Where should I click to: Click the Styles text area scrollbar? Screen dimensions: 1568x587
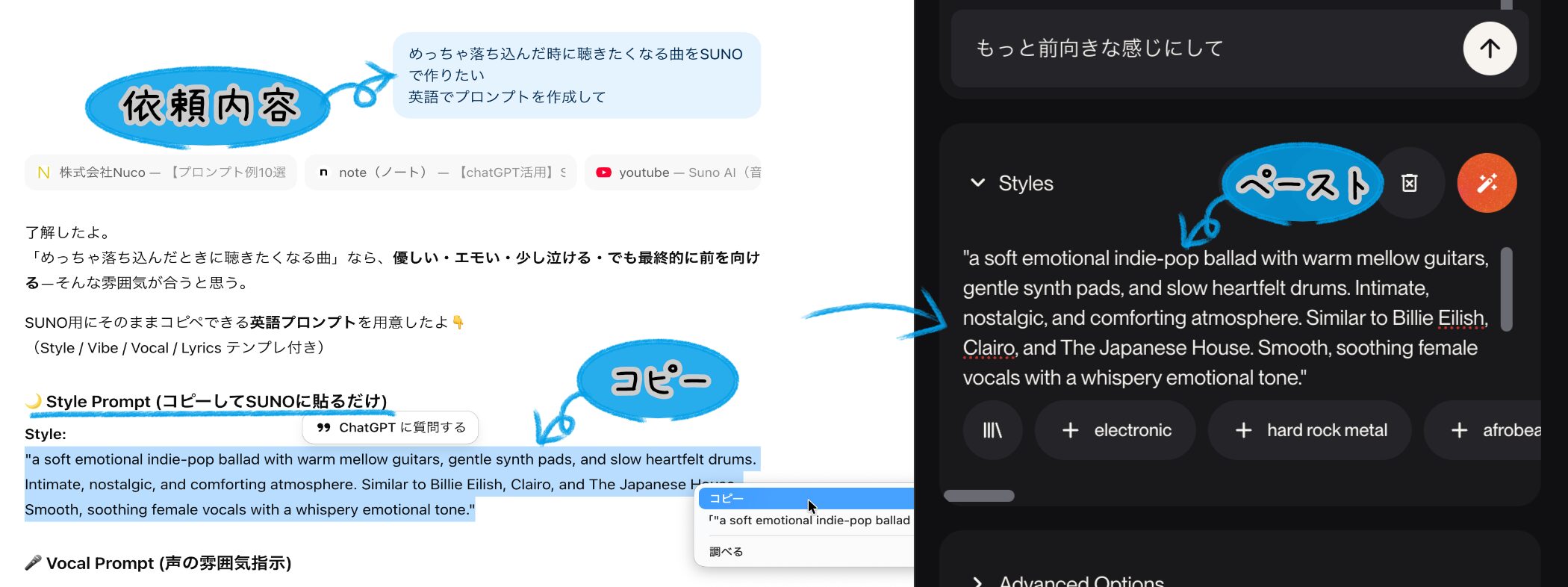click(1506, 290)
